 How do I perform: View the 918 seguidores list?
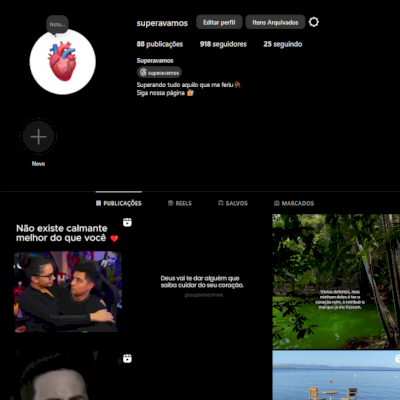[223, 44]
